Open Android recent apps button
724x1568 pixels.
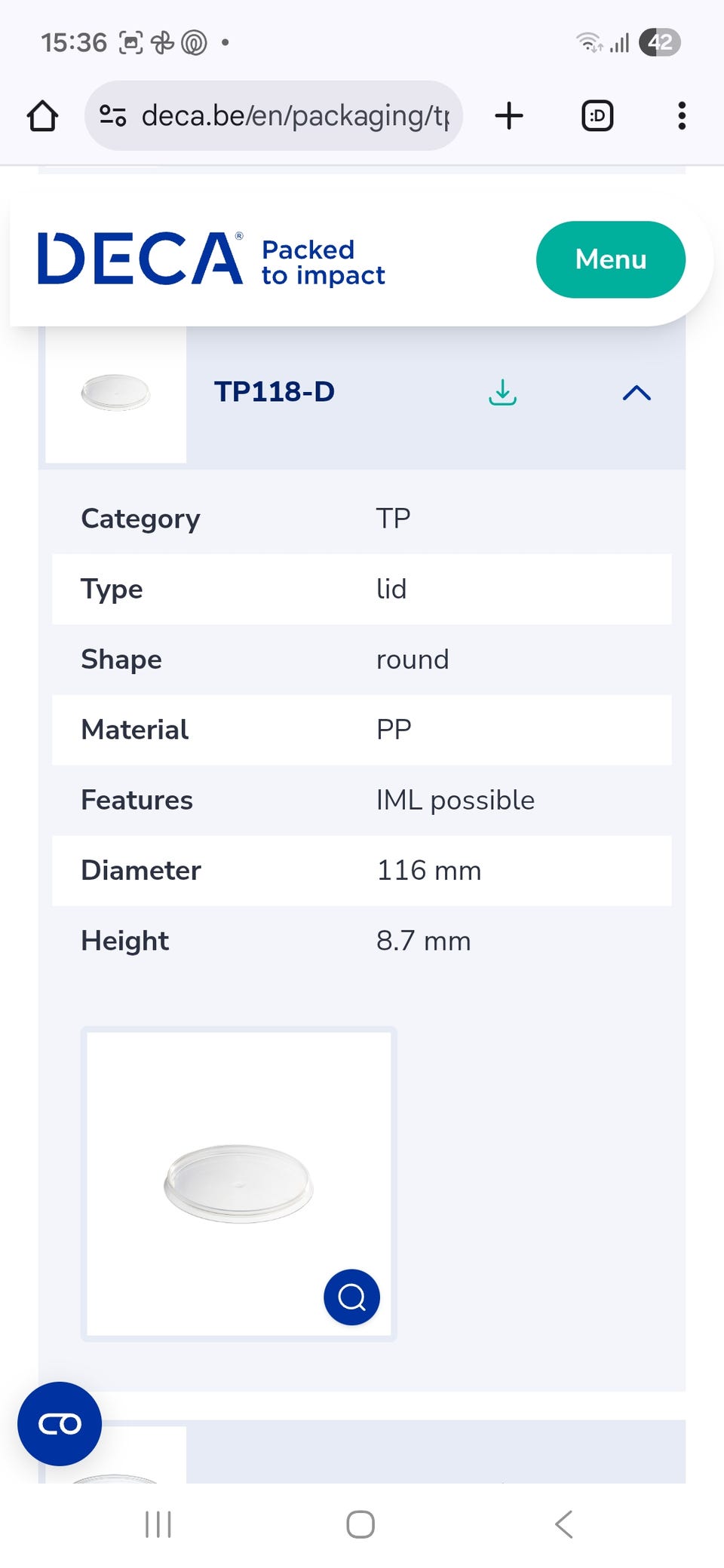[158, 1524]
